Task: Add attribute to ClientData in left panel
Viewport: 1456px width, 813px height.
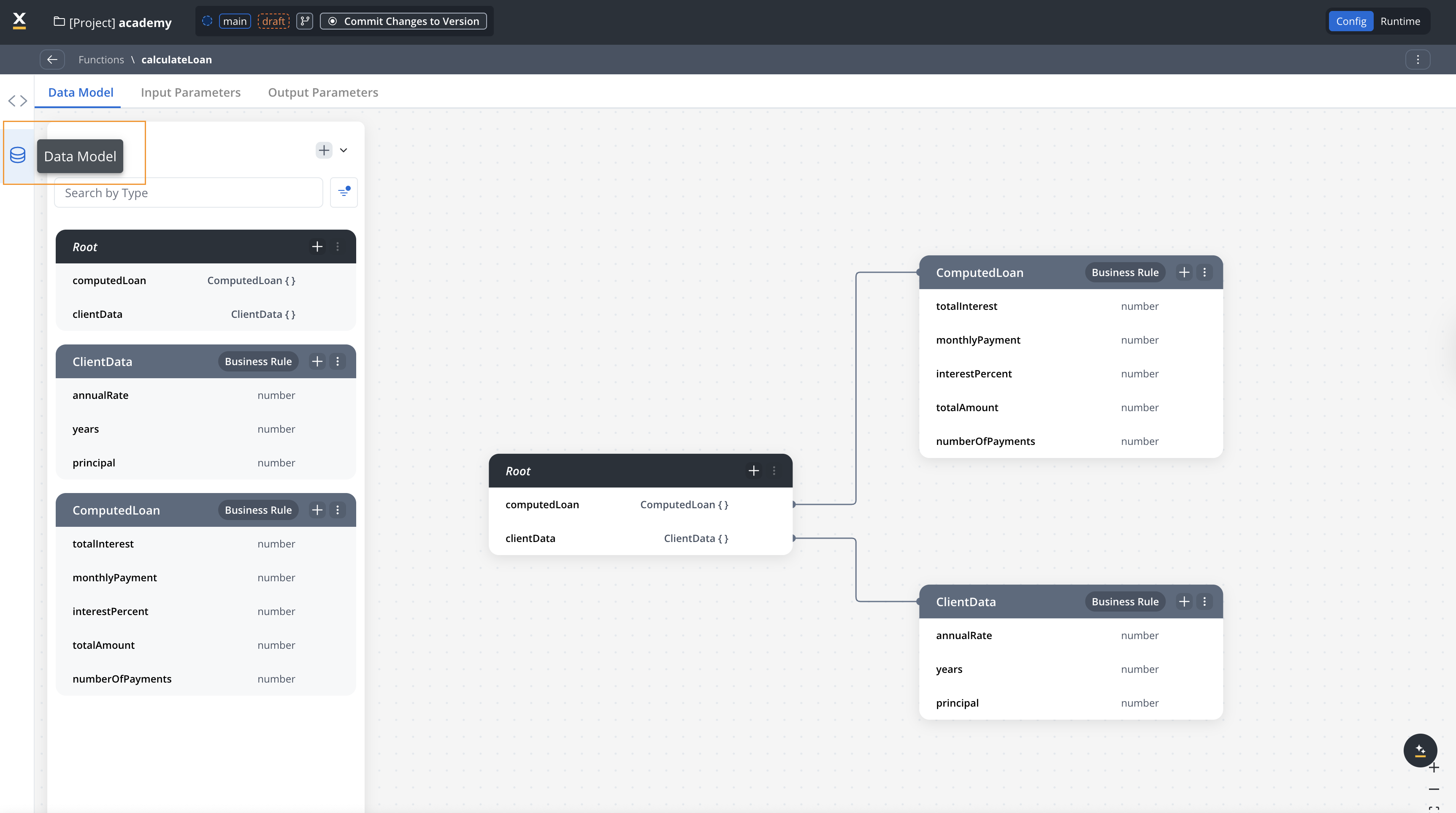Action: click(317, 361)
